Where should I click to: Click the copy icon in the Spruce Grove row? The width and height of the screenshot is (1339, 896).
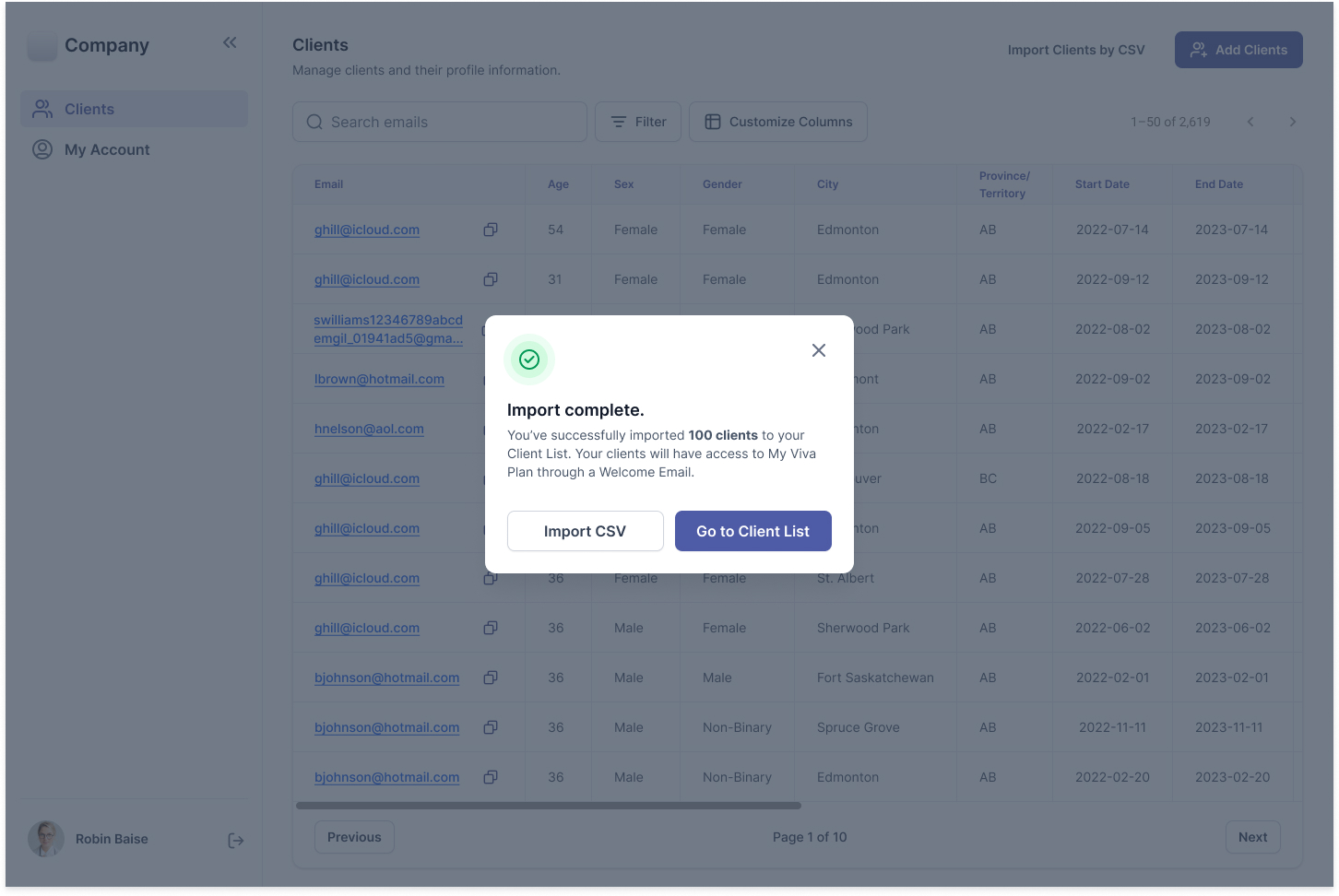tap(491, 727)
